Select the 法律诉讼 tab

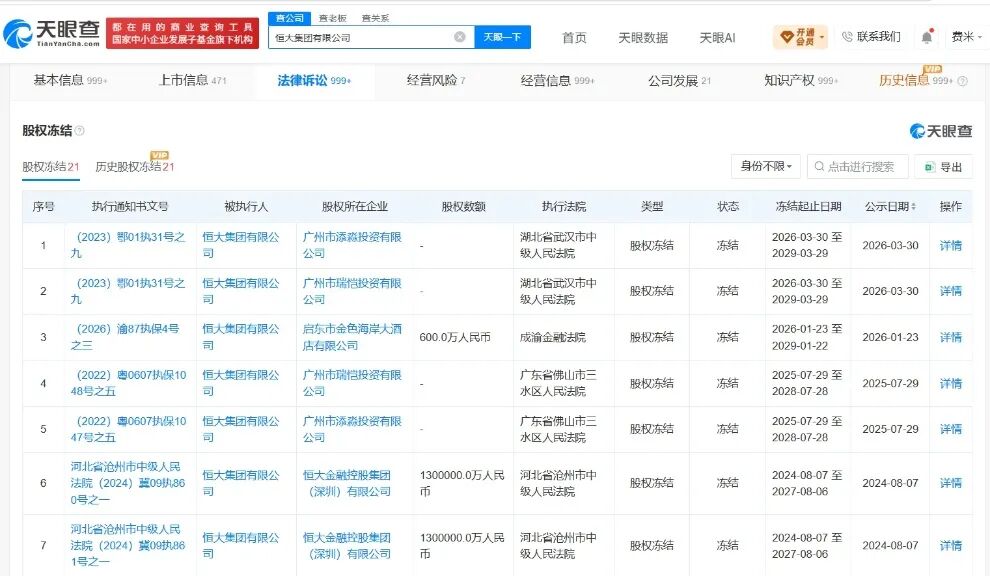coord(314,80)
